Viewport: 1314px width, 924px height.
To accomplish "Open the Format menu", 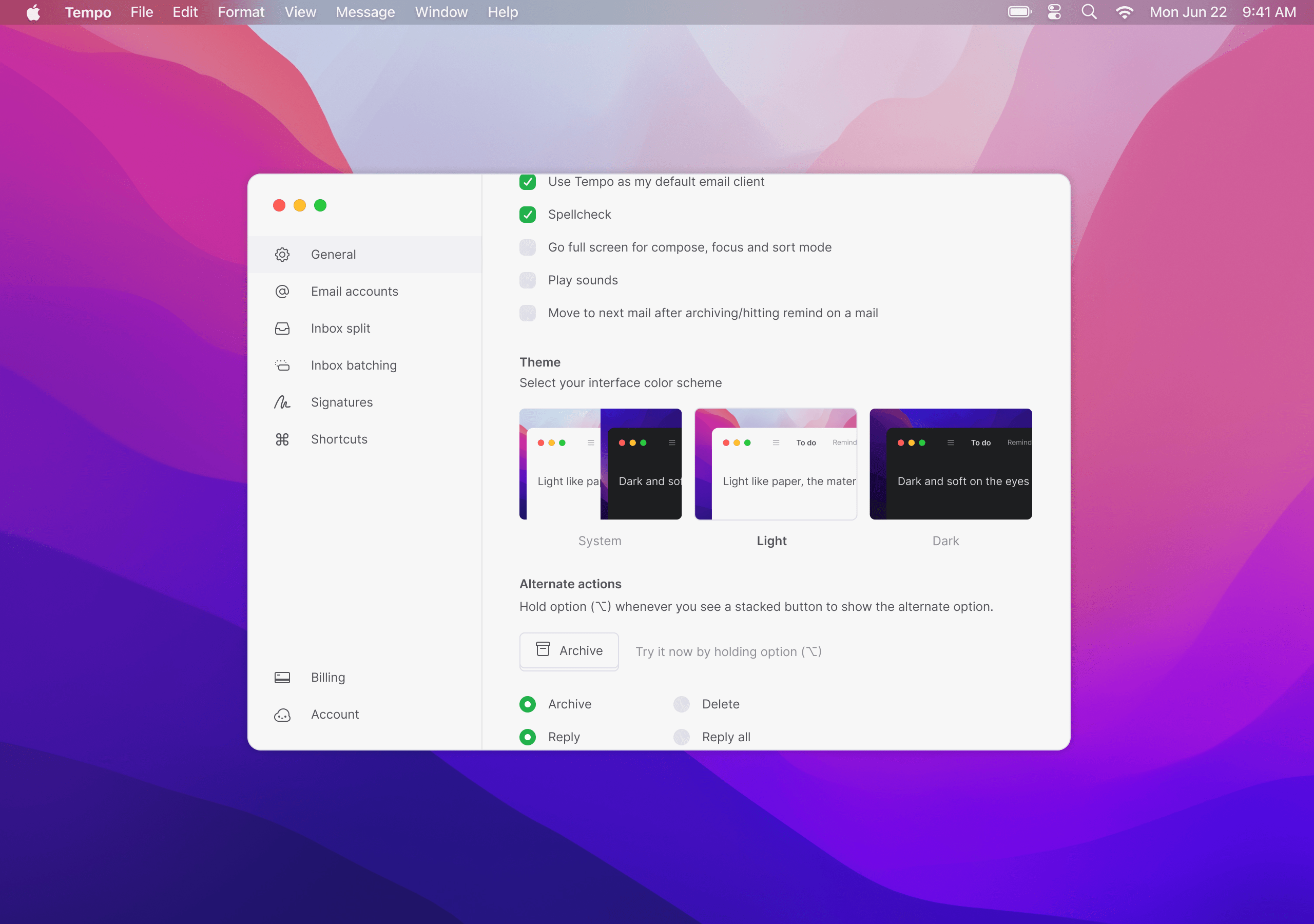I will [241, 12].
